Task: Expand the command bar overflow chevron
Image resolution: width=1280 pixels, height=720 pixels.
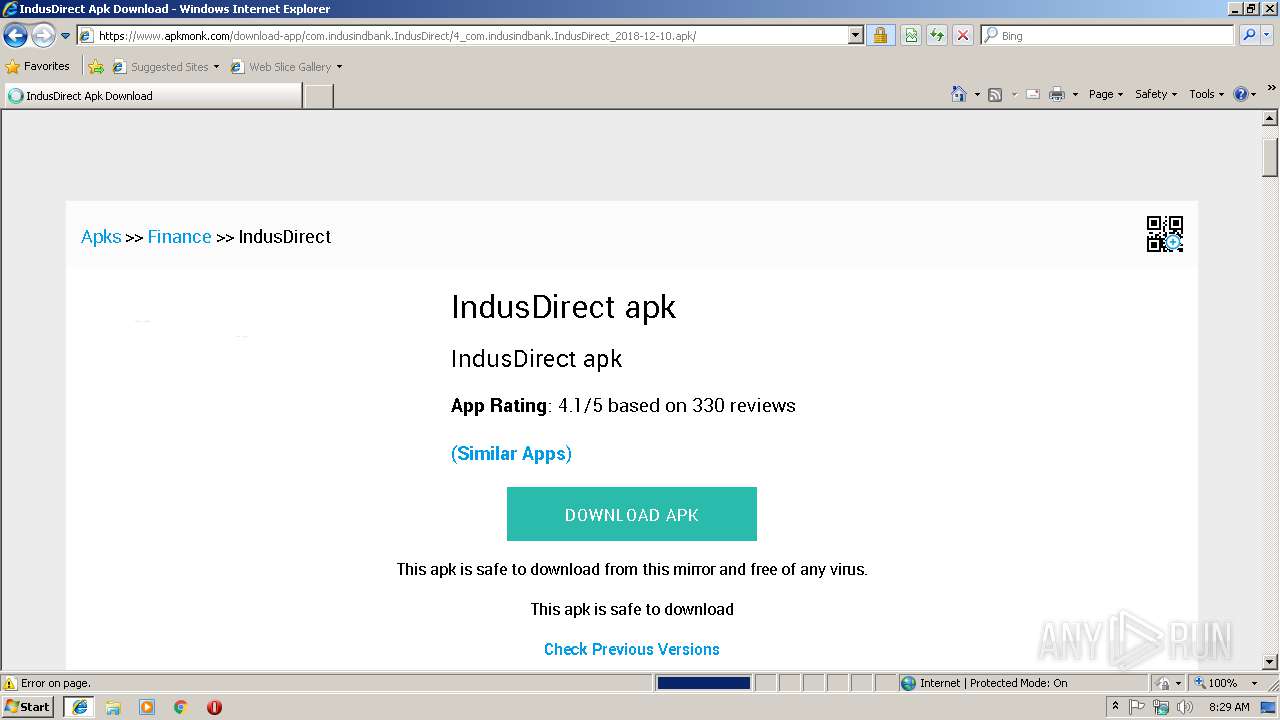Action: (1271, 89)
